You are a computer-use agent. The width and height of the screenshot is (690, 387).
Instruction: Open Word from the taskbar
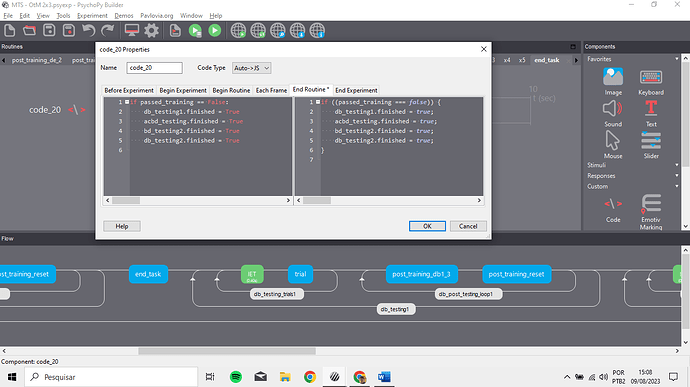pos(384,377)
